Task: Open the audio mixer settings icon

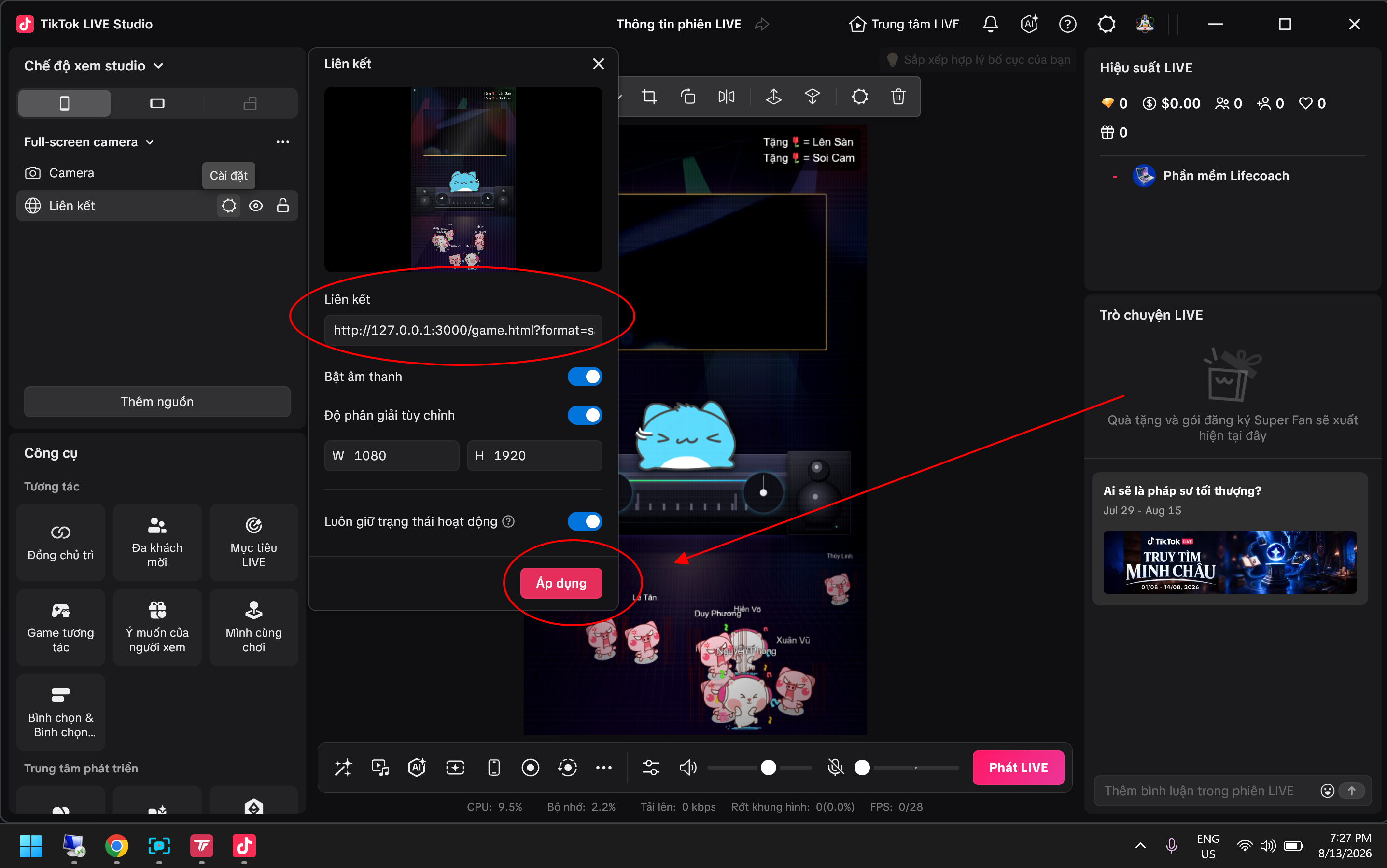Action: (651, 768)
